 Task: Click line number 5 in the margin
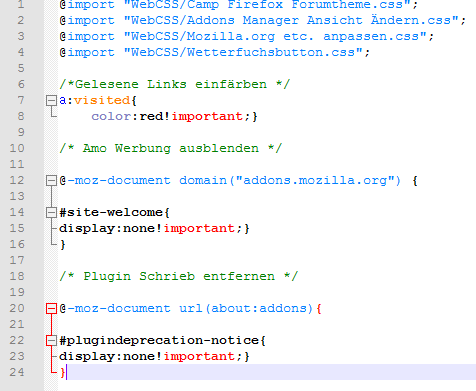21,68
